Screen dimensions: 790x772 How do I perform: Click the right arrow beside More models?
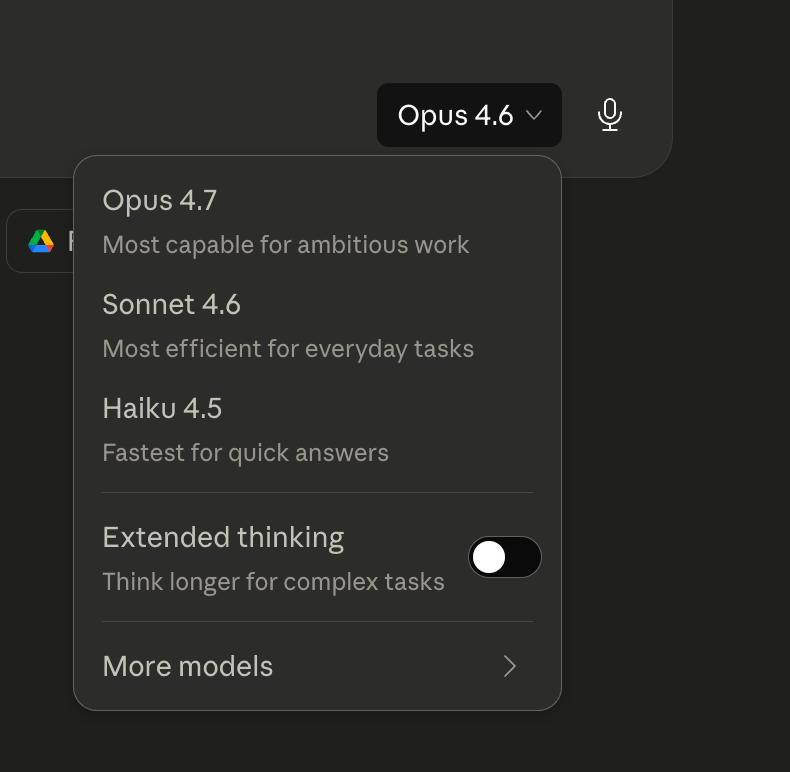[510, 666]
